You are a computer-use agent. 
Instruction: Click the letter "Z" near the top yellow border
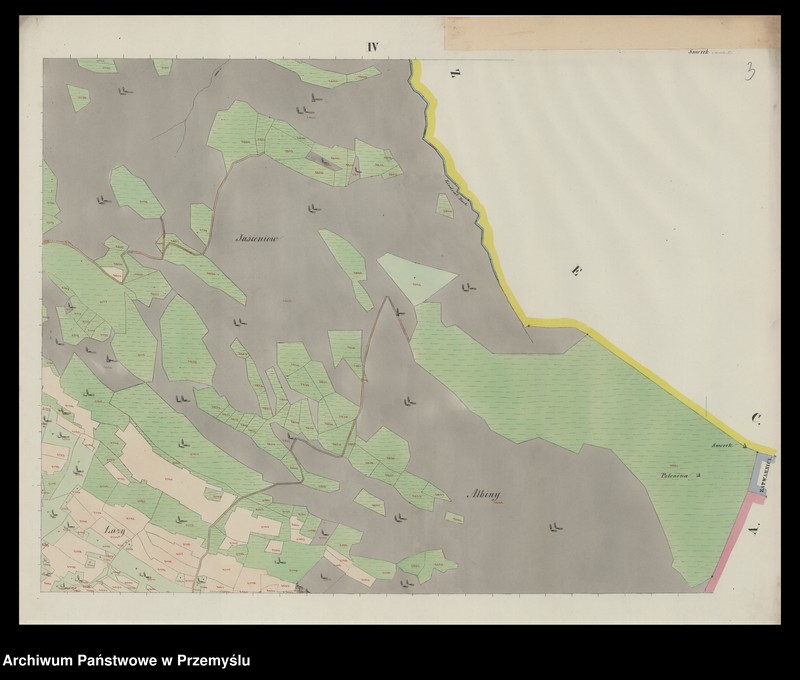(x=456, y=74)
